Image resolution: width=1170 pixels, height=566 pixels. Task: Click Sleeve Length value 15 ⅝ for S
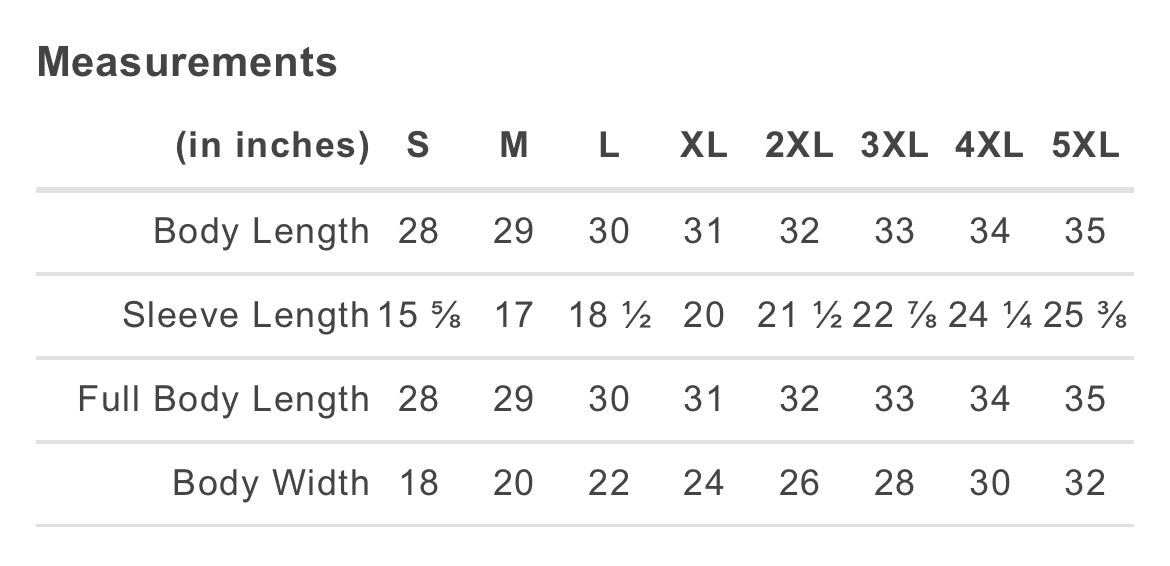[419, 315]
